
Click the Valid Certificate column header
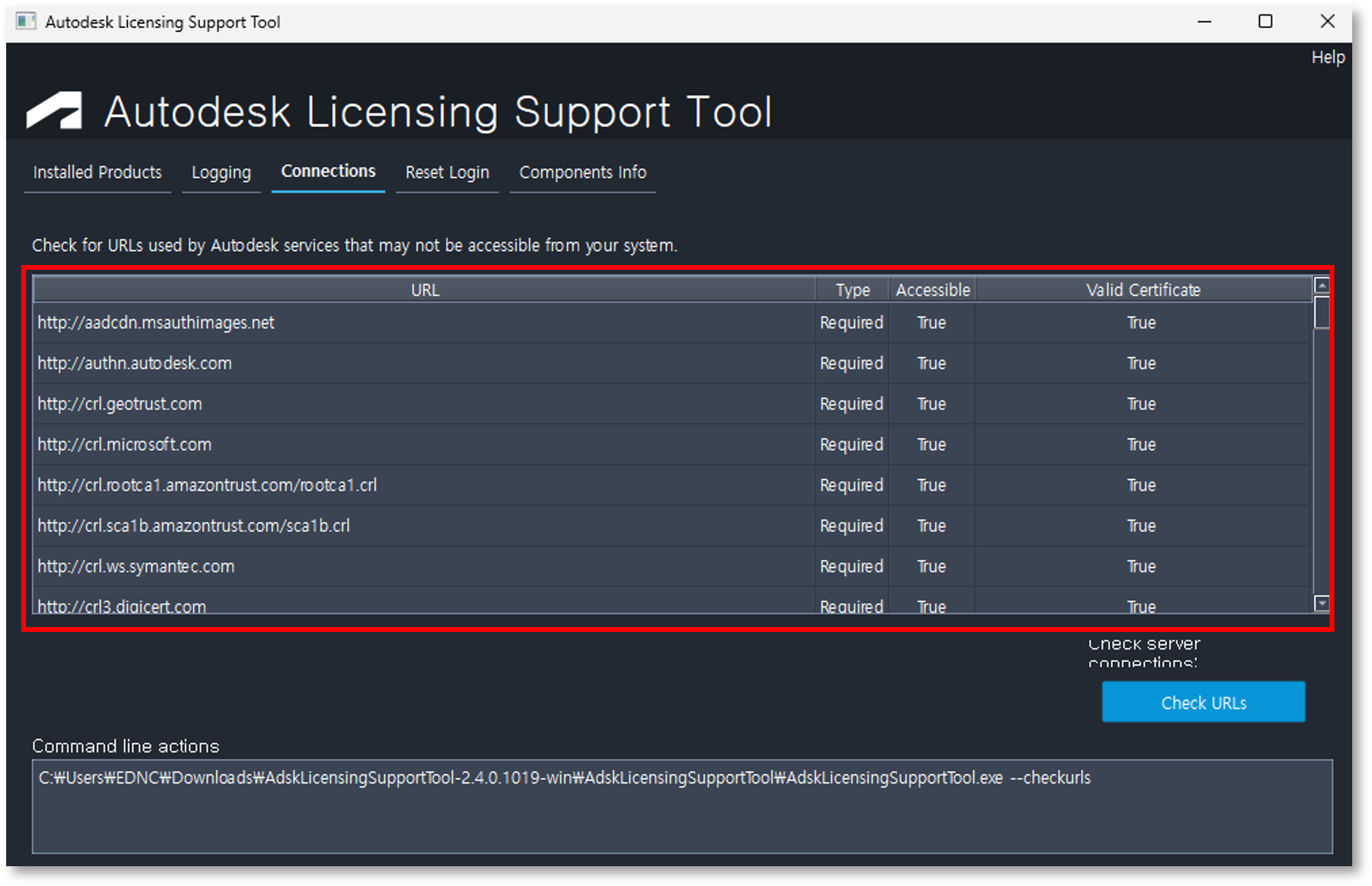pyautogui.click(x=1143, y=290)
